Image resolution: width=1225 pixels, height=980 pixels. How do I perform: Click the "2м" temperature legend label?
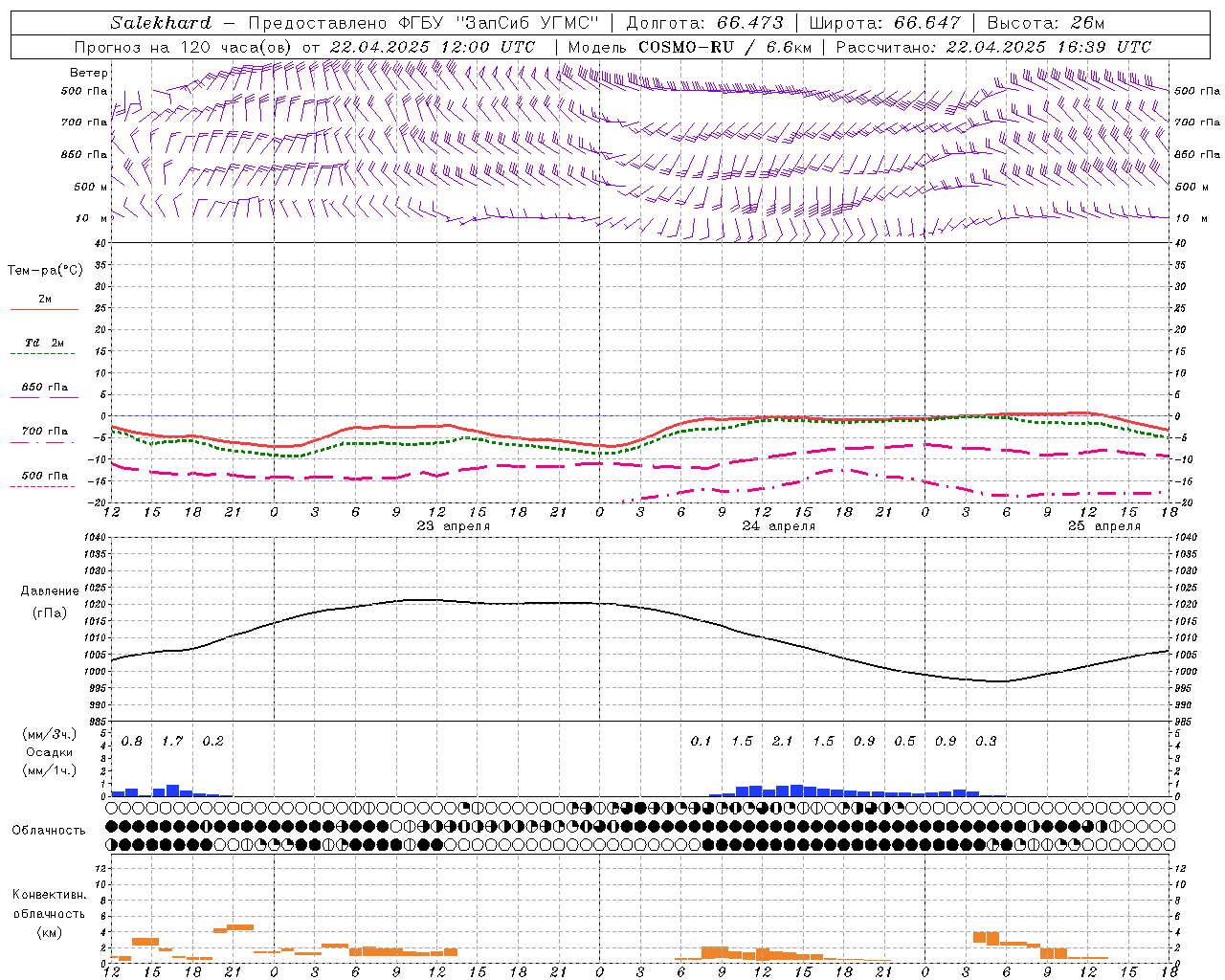[45, 300]
